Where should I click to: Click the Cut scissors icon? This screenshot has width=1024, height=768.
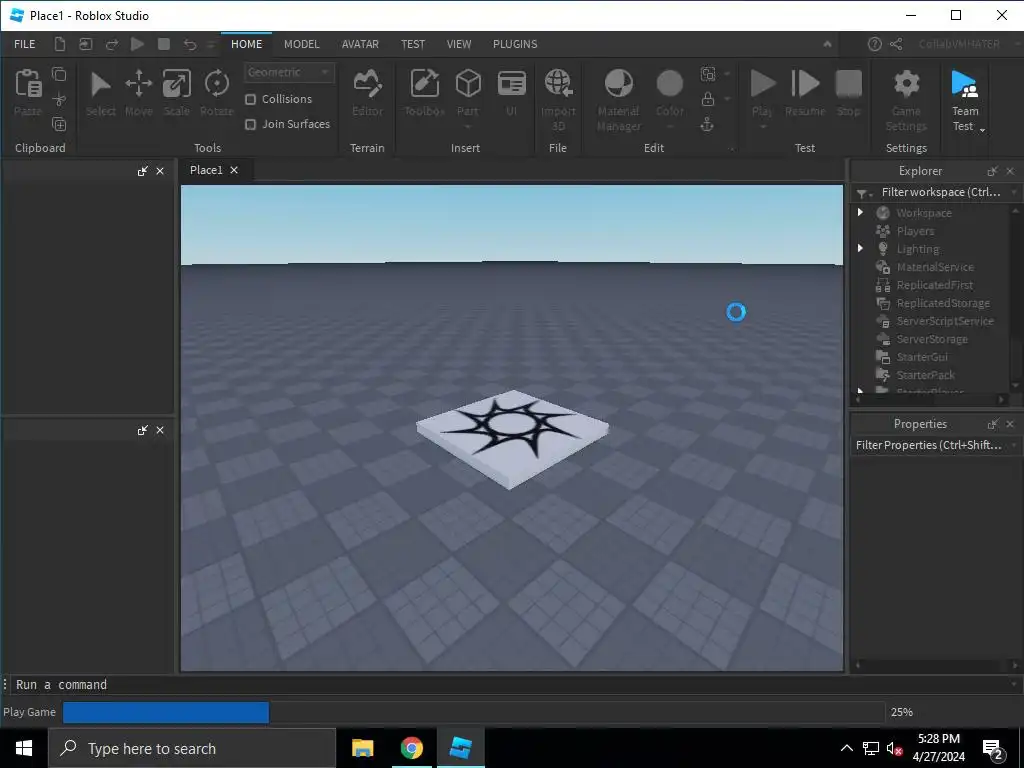[x=59, y=99]
